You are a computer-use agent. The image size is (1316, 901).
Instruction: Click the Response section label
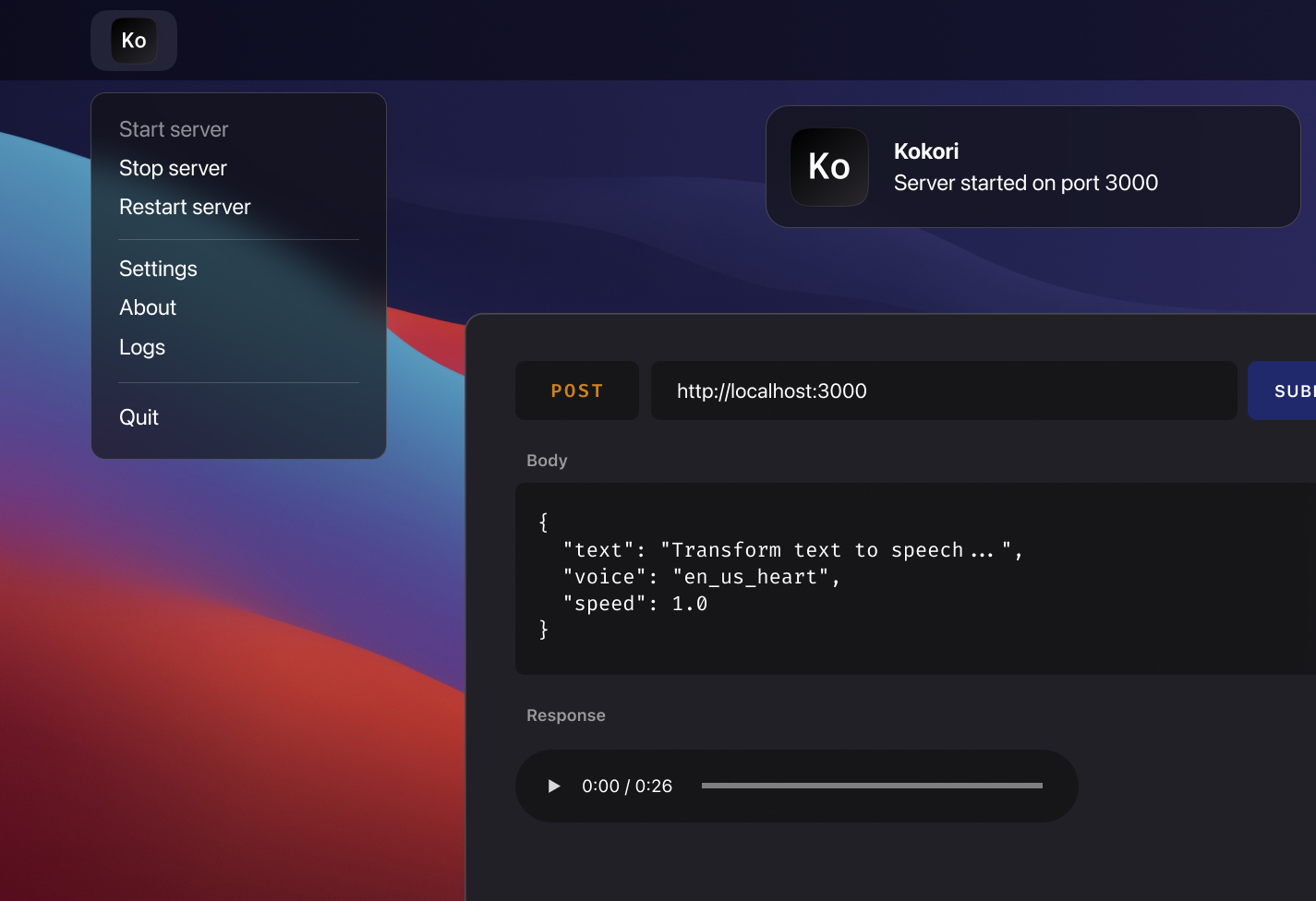pos(566,715)
